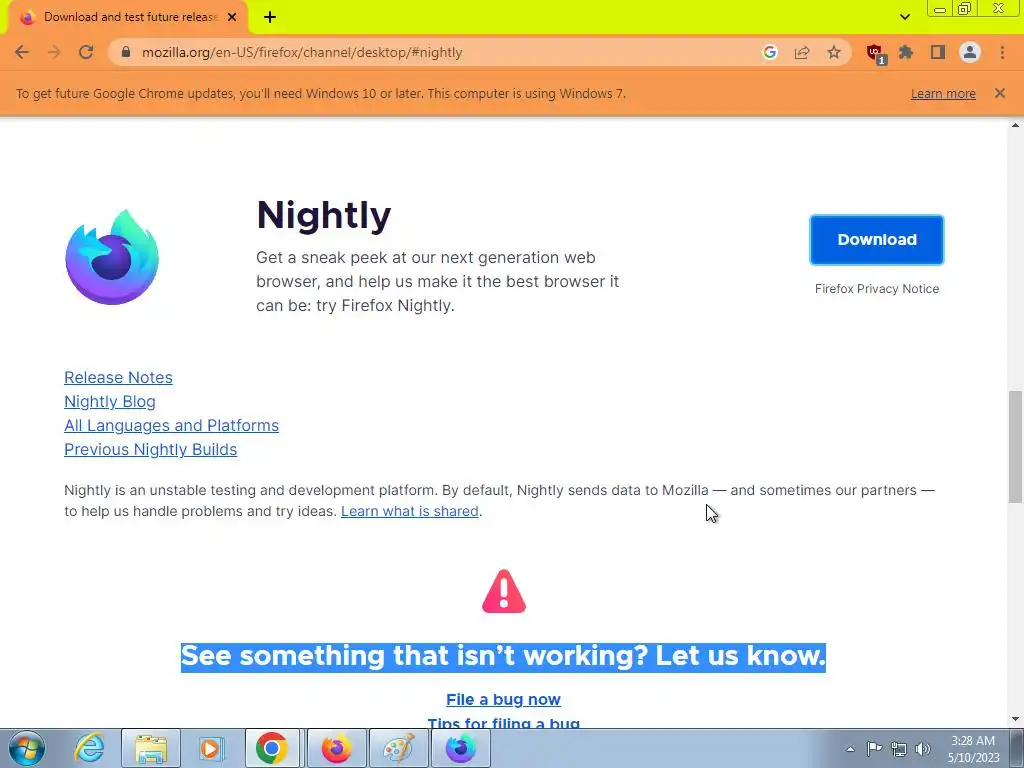Viewport: 1024px width, 768px height.
Task: Click the Firefox Nightly logo image
Action: (x=112, y=257)
